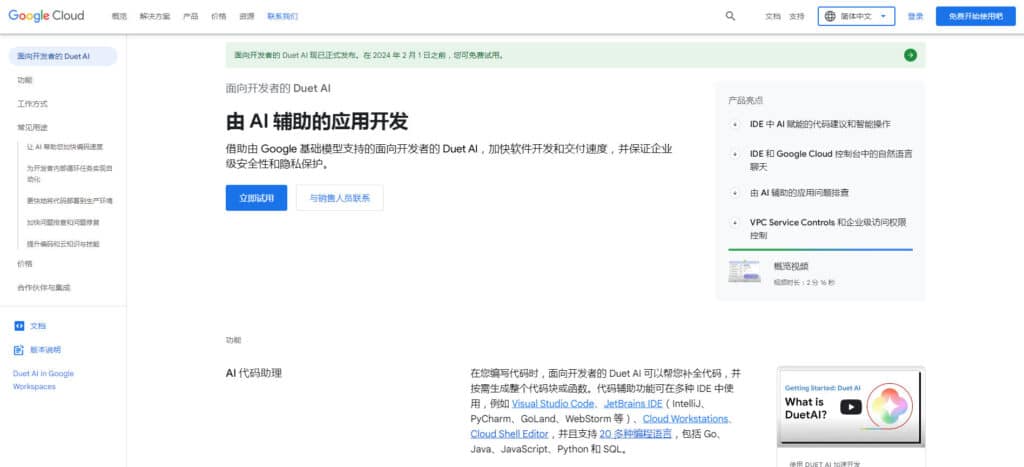Screen dimensions: 1024x467
Task: Click the Google Cloud logo
Action: (46, 16)
